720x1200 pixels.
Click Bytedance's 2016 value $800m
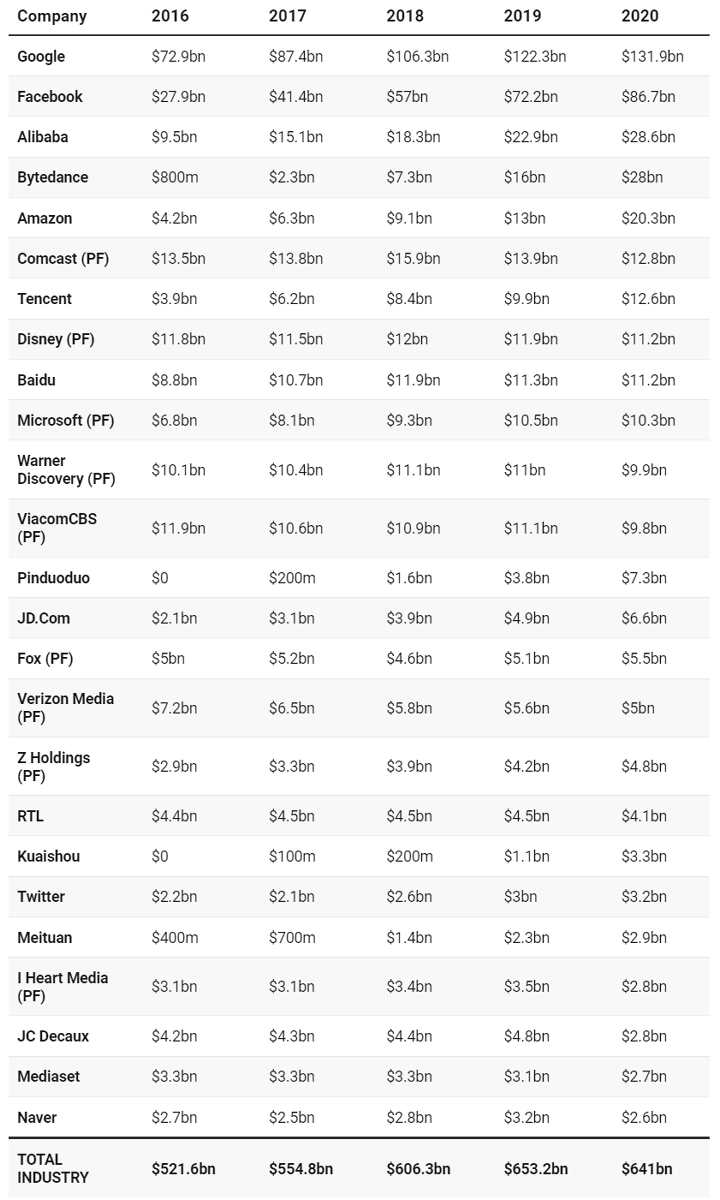(x=175, y=177)
